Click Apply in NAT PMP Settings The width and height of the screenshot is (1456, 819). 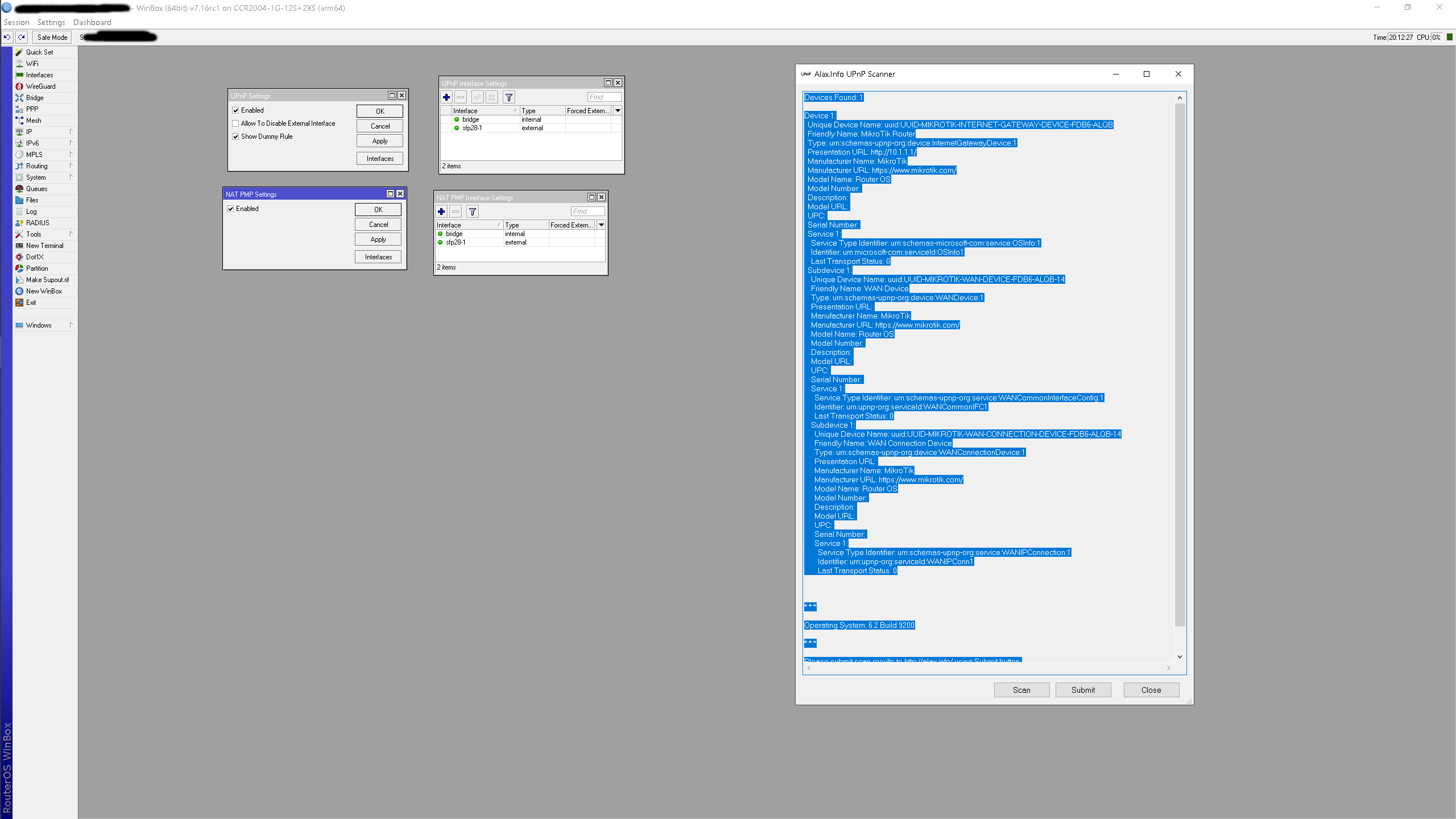(378, 239)
